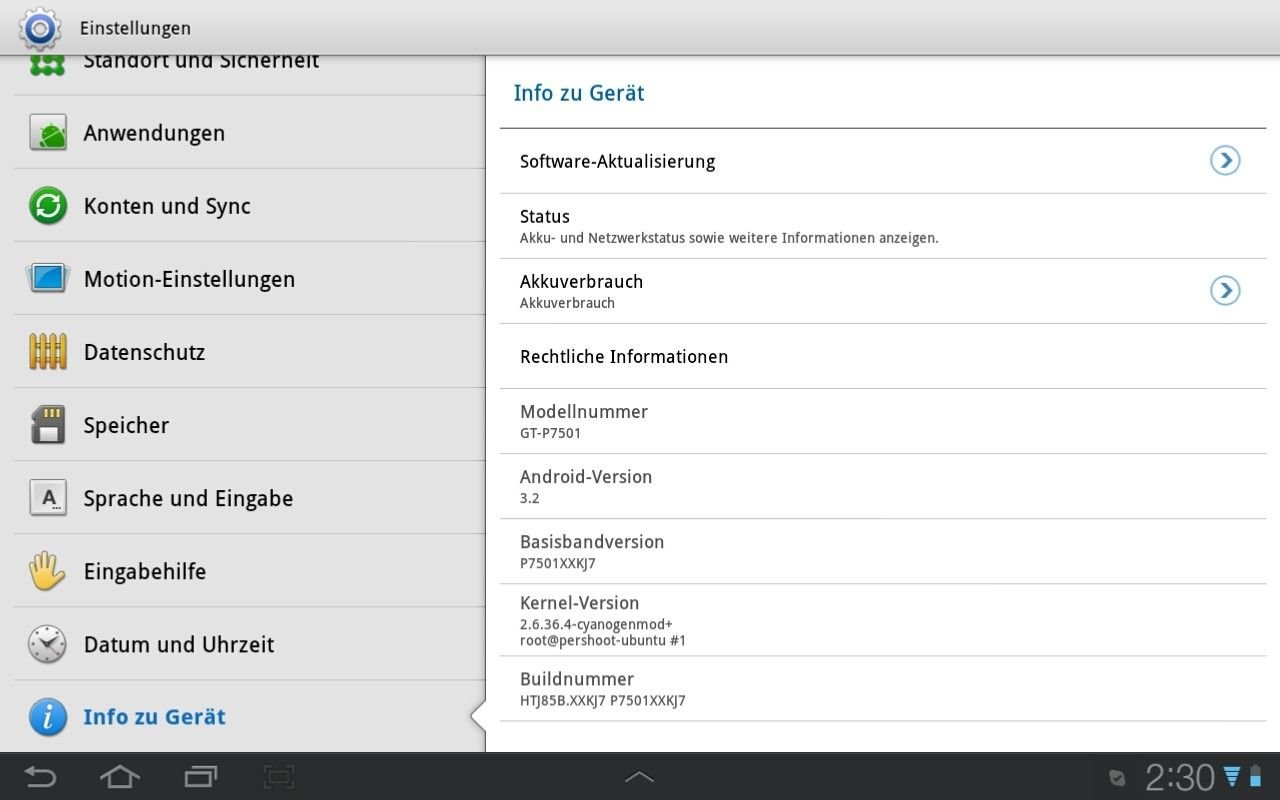Select Datenschutz in the sidebar
1280x800 pixels.
tap(250, 352)
